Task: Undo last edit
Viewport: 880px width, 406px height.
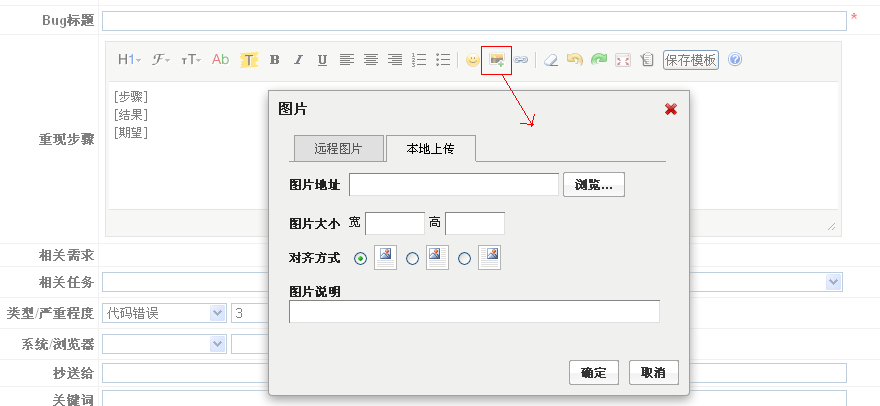Action: point(575,60)
